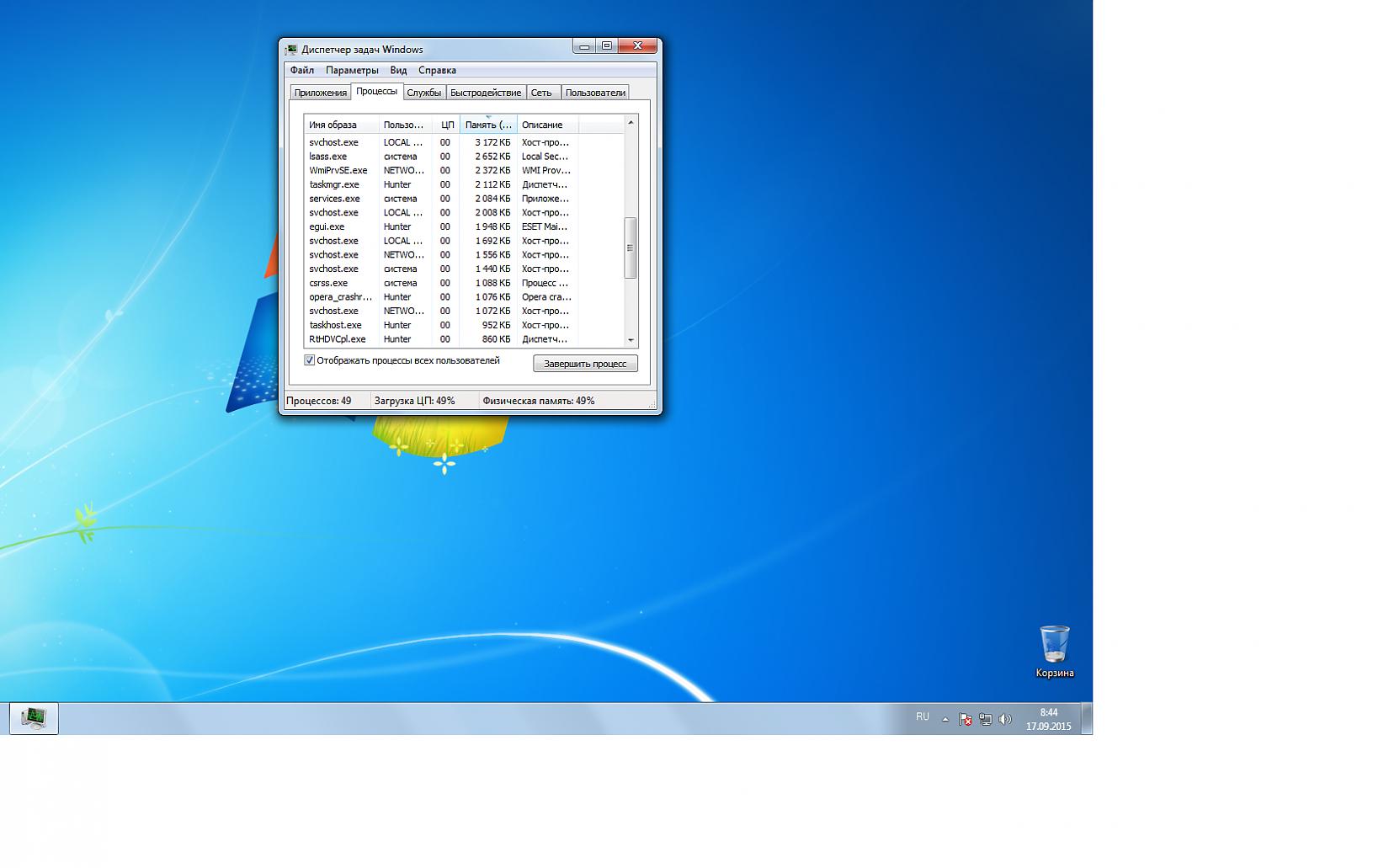Switch to the Быстродействие tab
This screenshot has width=1389, height=868.
coord(485,93)
